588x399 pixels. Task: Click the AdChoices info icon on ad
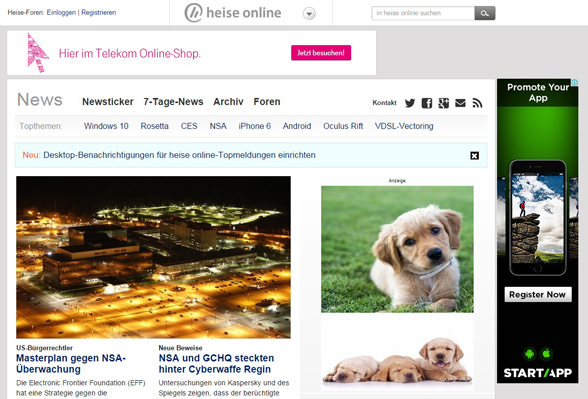coord(574,82)
